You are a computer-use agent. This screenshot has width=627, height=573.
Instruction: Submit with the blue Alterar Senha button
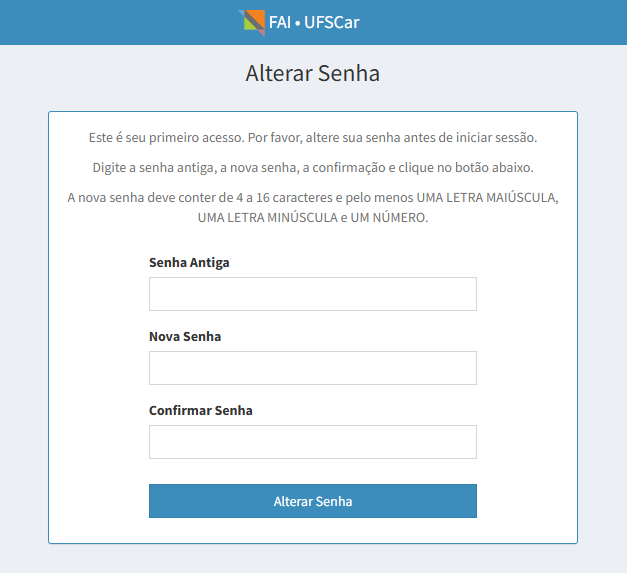tap(313, 501)
